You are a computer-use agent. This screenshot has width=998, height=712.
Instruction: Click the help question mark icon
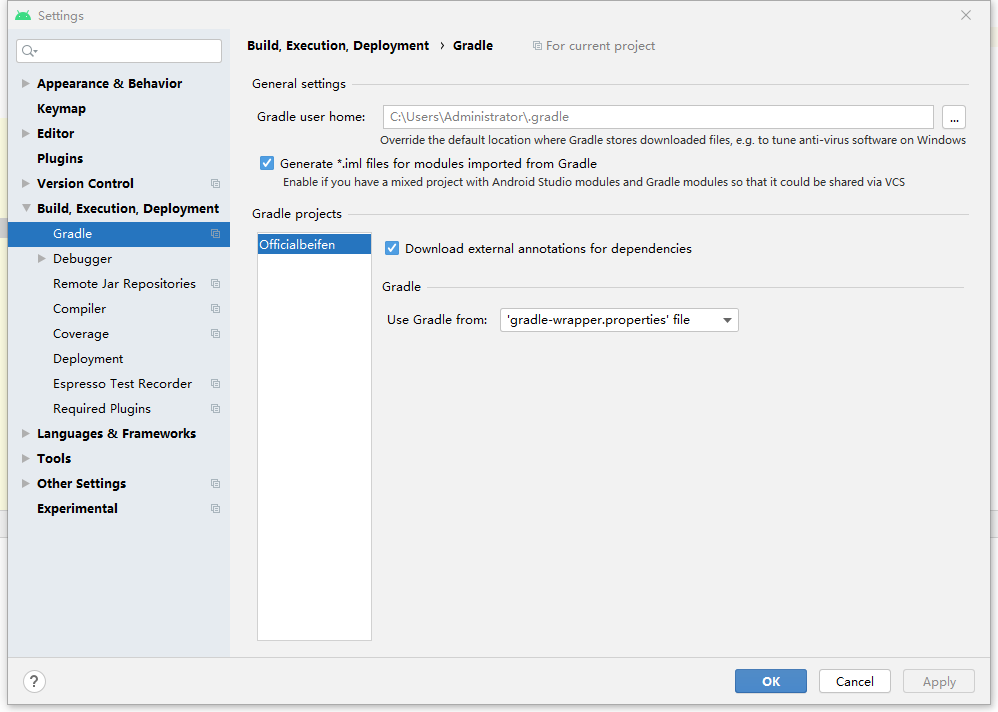click(x=33, y=681)
